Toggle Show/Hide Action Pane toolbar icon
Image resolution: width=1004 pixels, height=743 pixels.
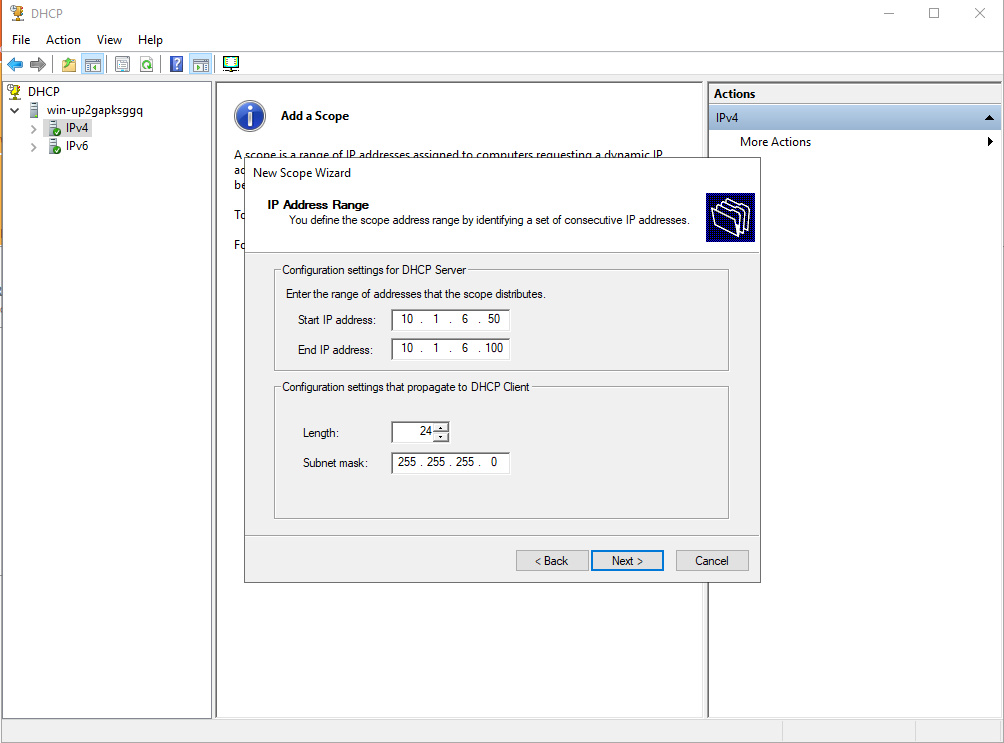200,64
